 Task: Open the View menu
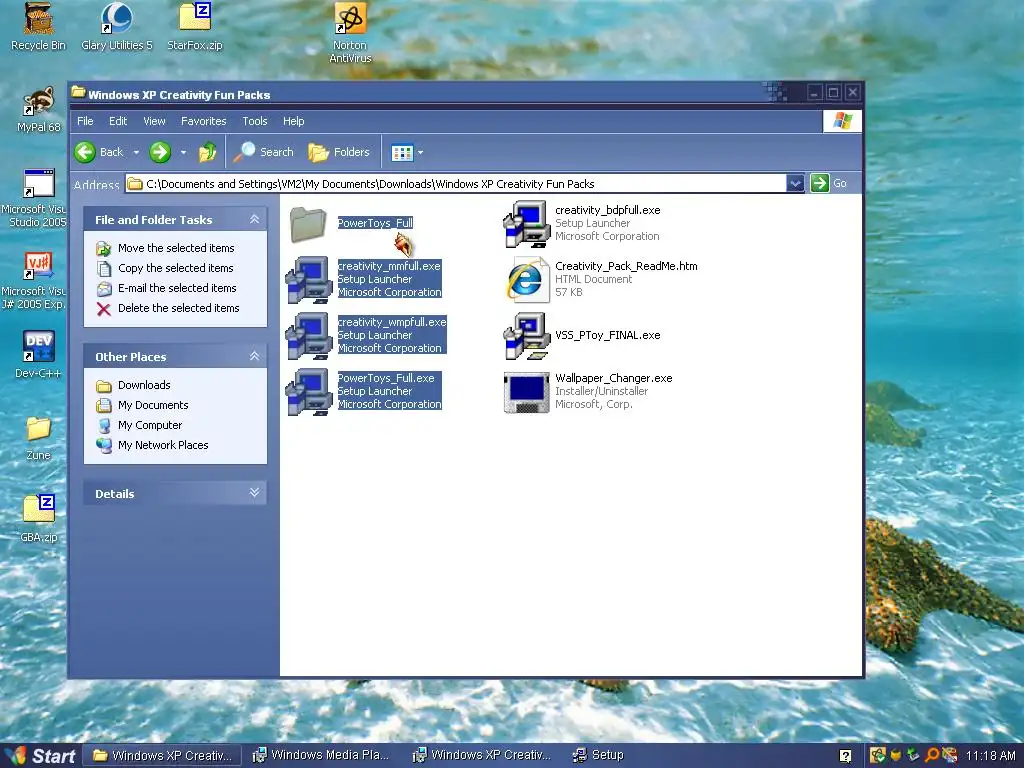[x=155, y=121]
